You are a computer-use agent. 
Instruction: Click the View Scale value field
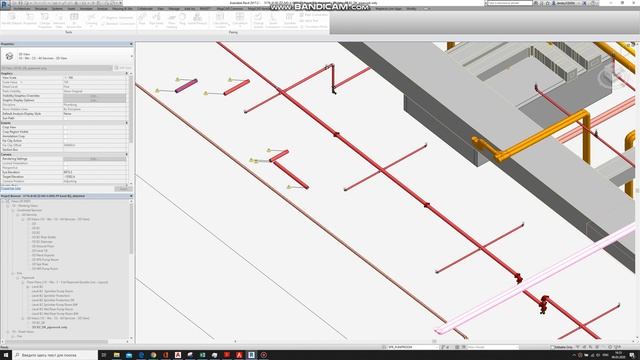tap(94, 78)
